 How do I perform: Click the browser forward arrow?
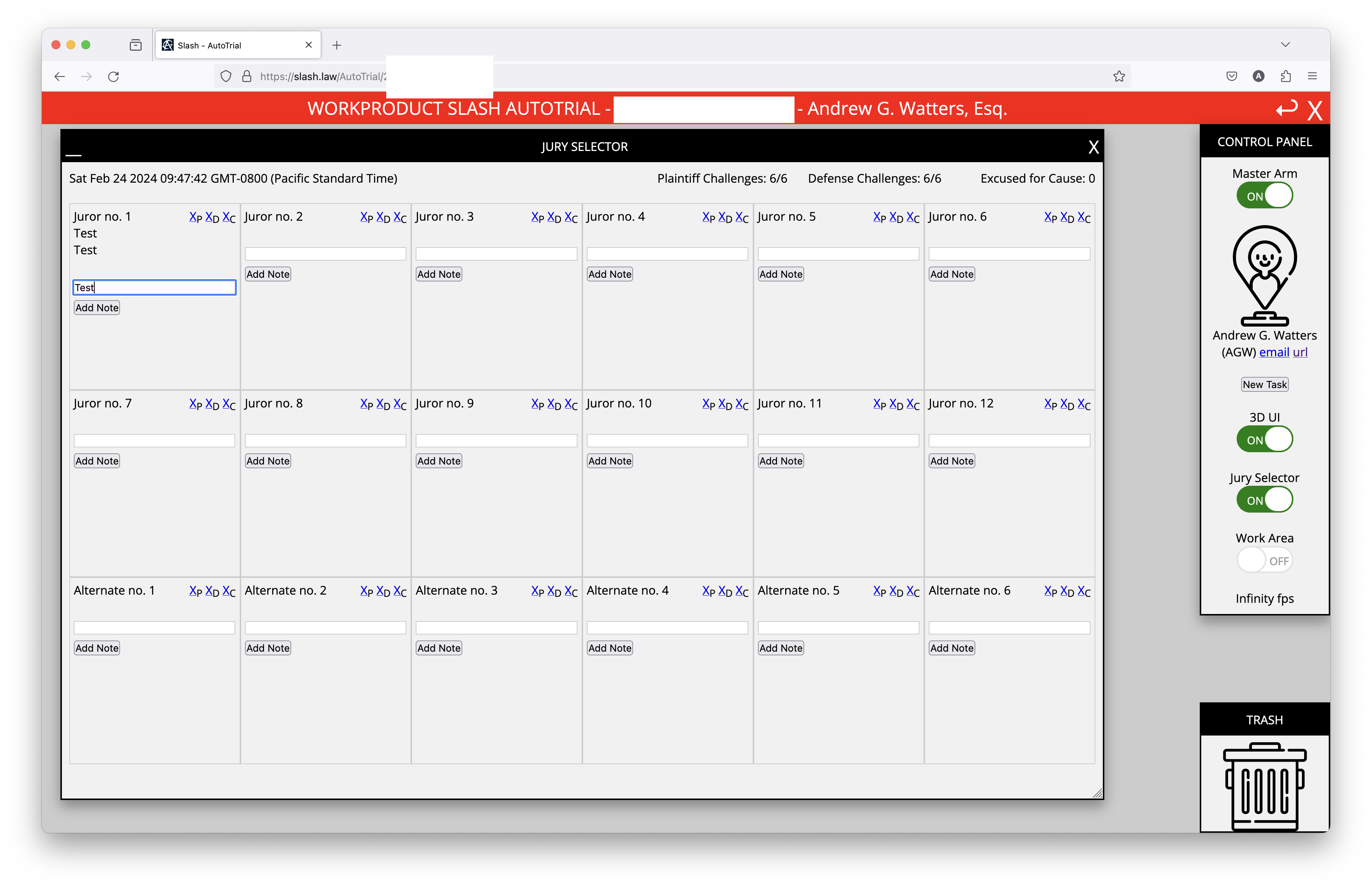click(x=86, y=76)
